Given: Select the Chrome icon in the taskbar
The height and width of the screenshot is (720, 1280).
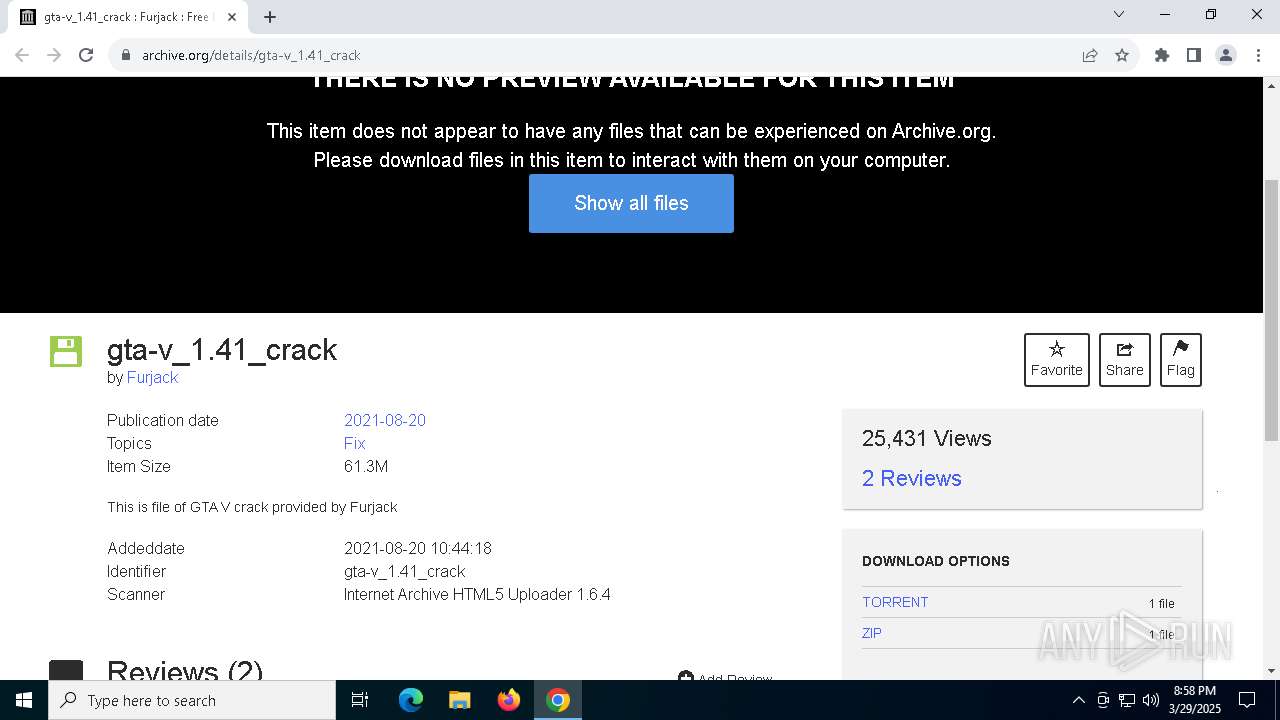Looking at the screenshot, I should point(558,700).
